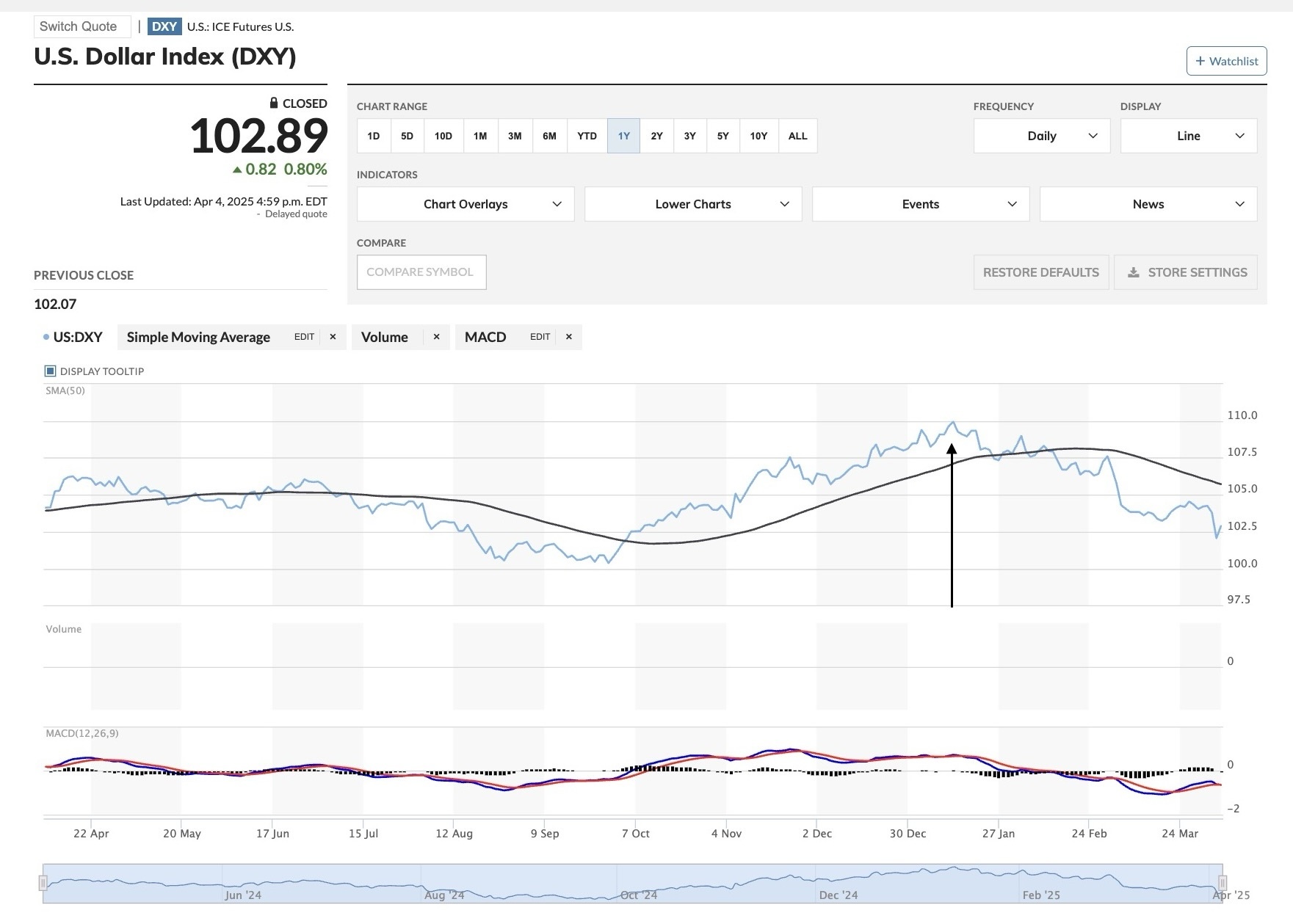1293x924 pixels.
Task: Expand the Chart Overlays dropdown
Action: tap(466, 204)
